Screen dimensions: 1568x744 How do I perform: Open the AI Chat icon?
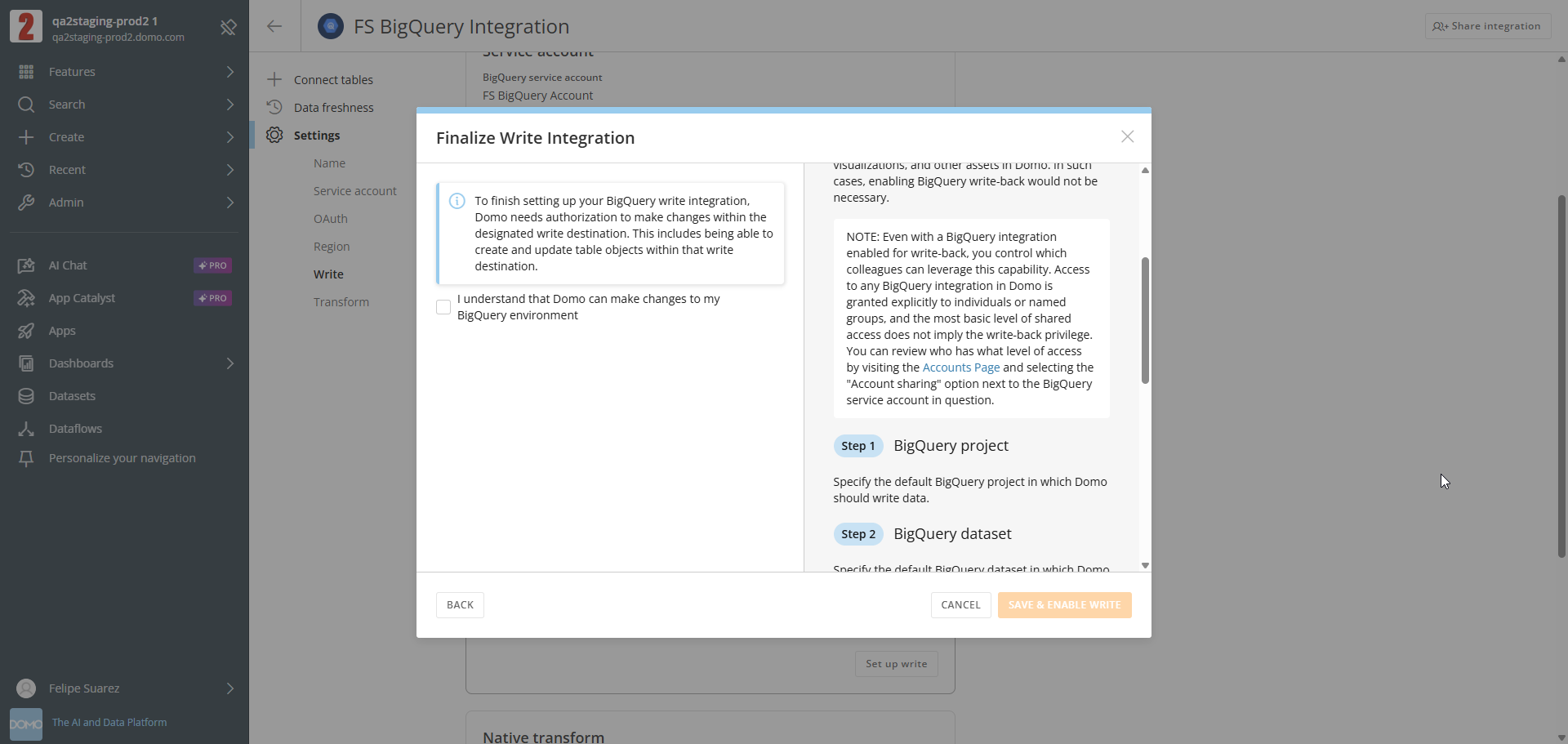(x=26, y=265)
